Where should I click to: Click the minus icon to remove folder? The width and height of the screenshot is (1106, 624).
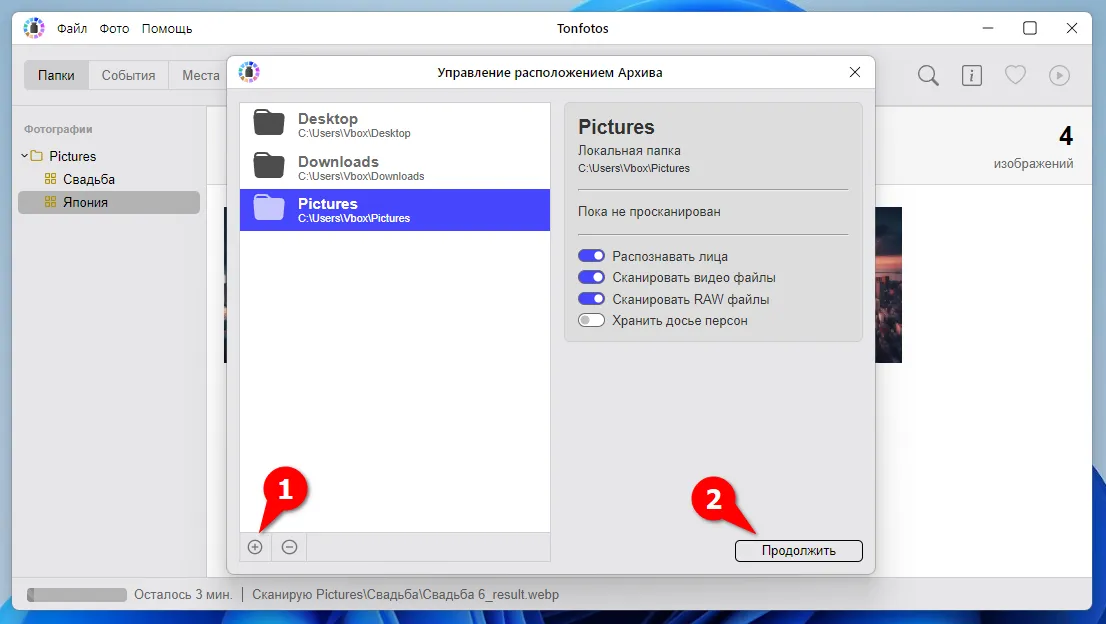point(289,547)
